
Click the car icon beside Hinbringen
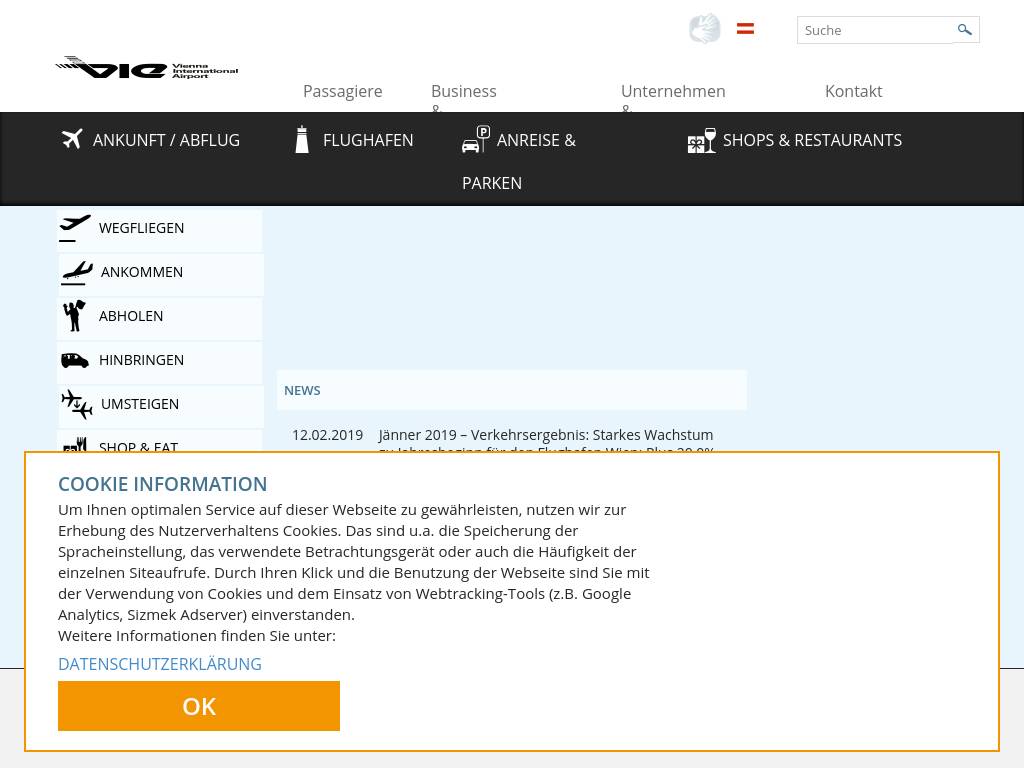pyautogui.click(x=75, y=360)
